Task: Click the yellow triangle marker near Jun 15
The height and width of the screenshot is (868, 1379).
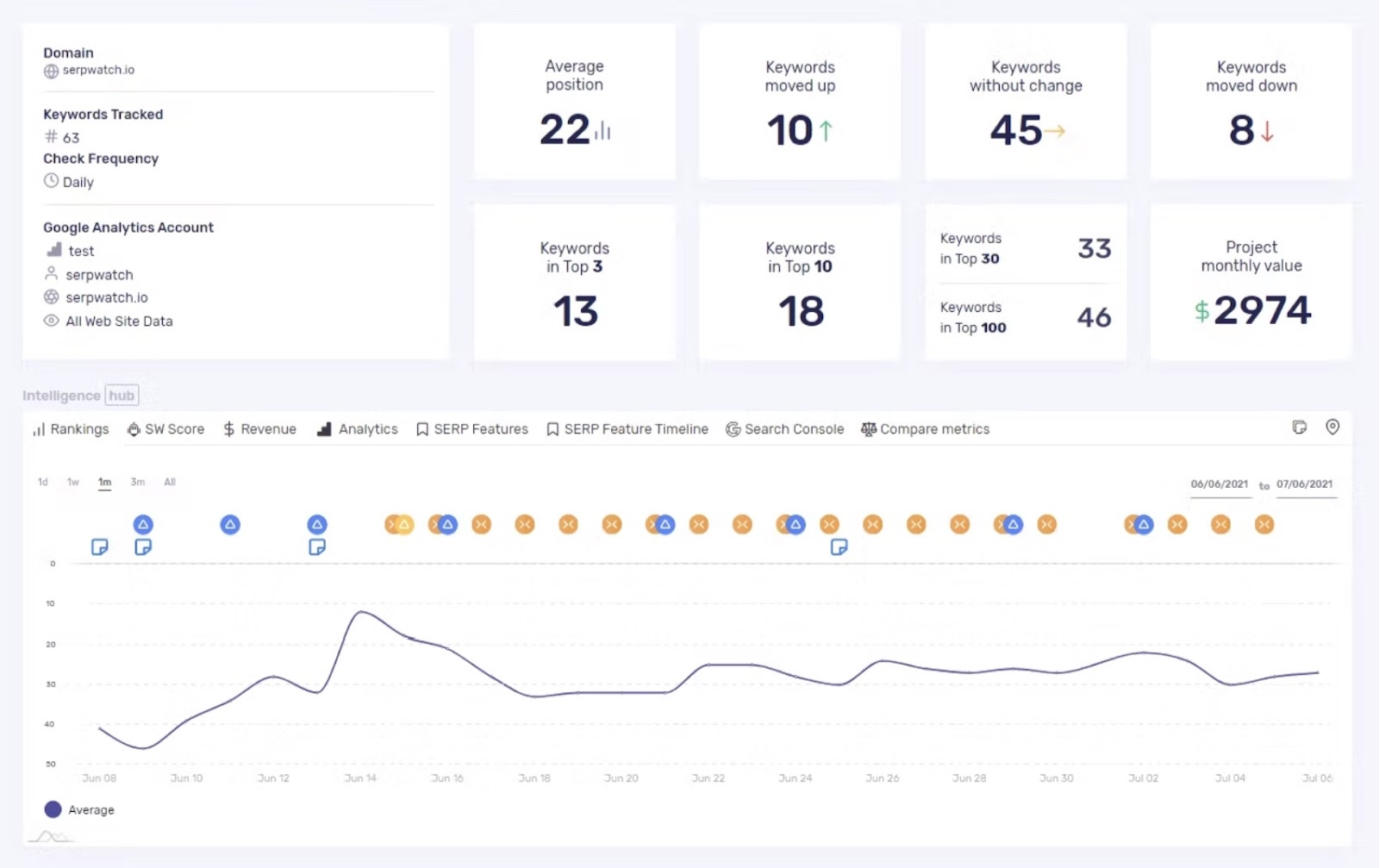Action: [404, 524]
